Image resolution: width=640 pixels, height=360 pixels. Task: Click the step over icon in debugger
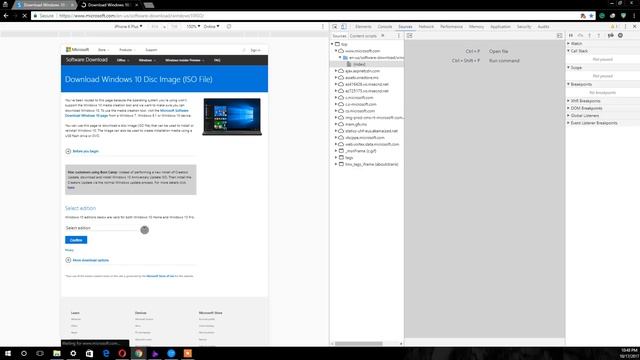[x=580, y=36]
